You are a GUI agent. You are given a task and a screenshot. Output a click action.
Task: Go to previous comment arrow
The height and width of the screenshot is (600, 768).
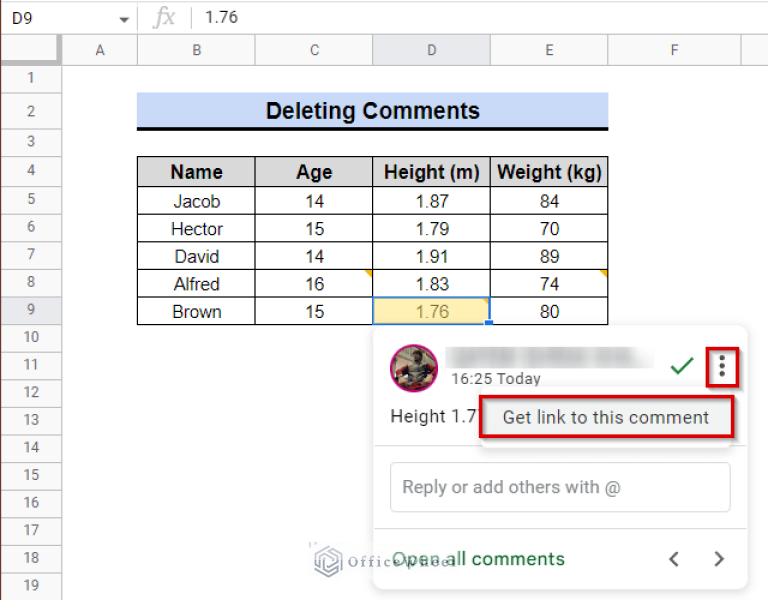tap(674, 558)
